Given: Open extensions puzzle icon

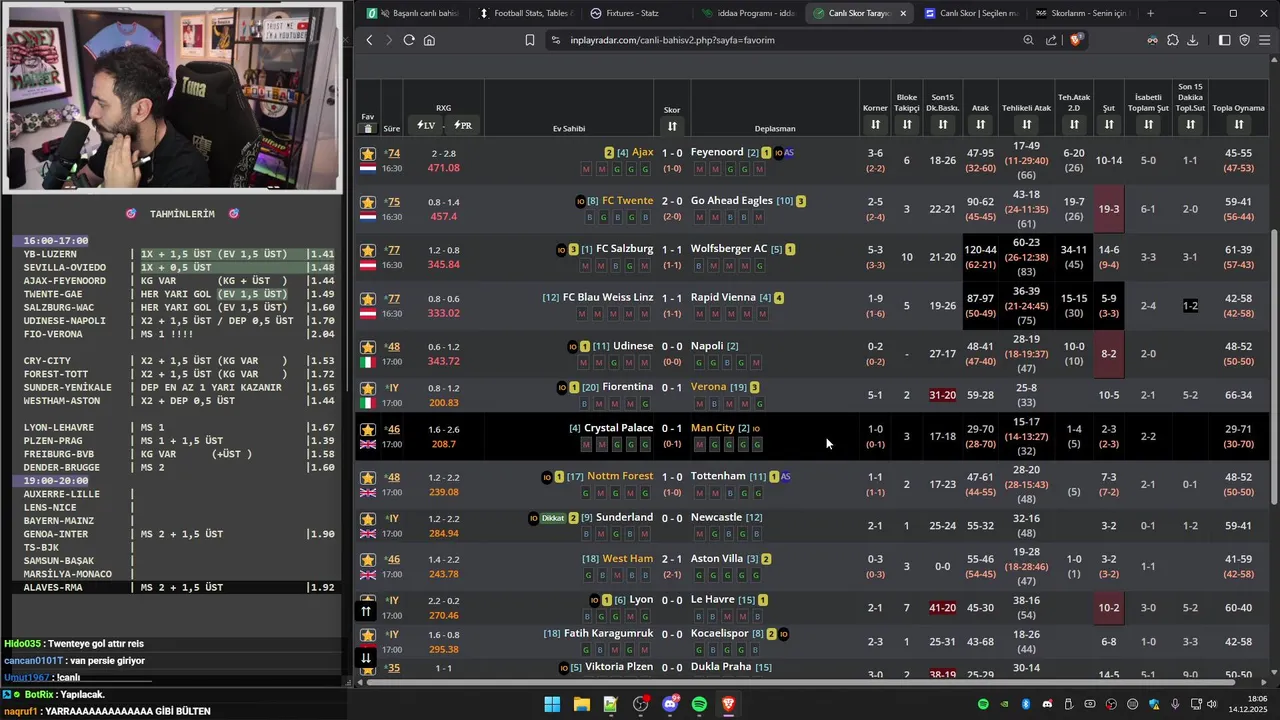Looking at the screenshot, I should click(x=1172, y=40).
